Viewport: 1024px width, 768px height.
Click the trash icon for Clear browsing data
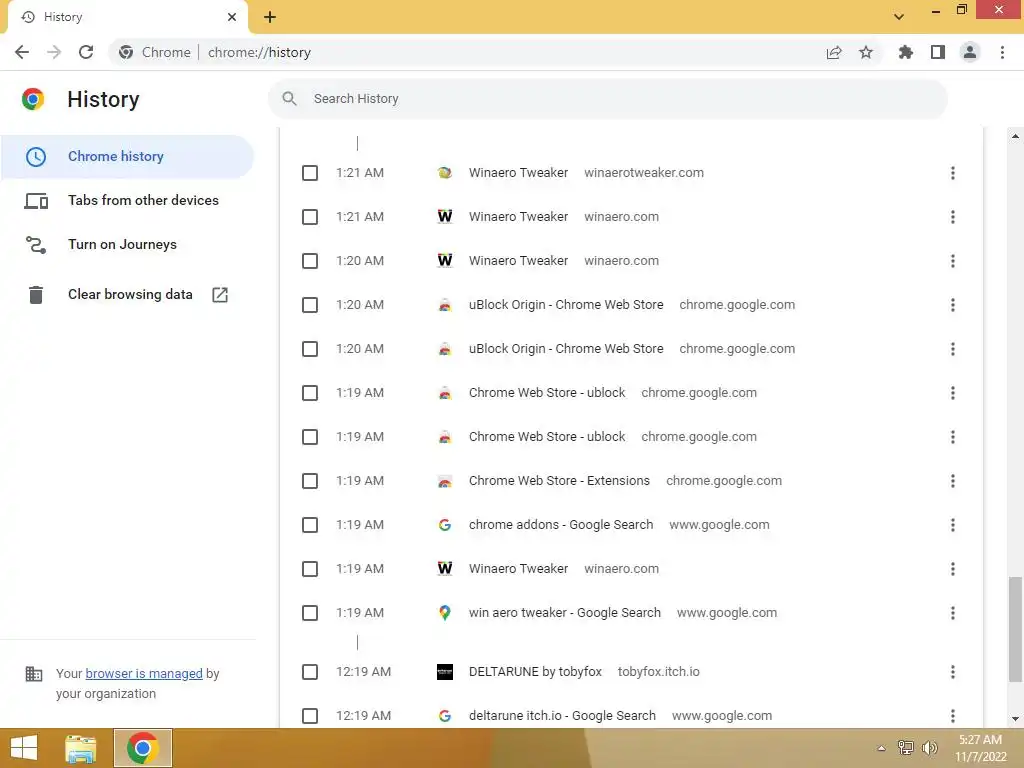36,295
